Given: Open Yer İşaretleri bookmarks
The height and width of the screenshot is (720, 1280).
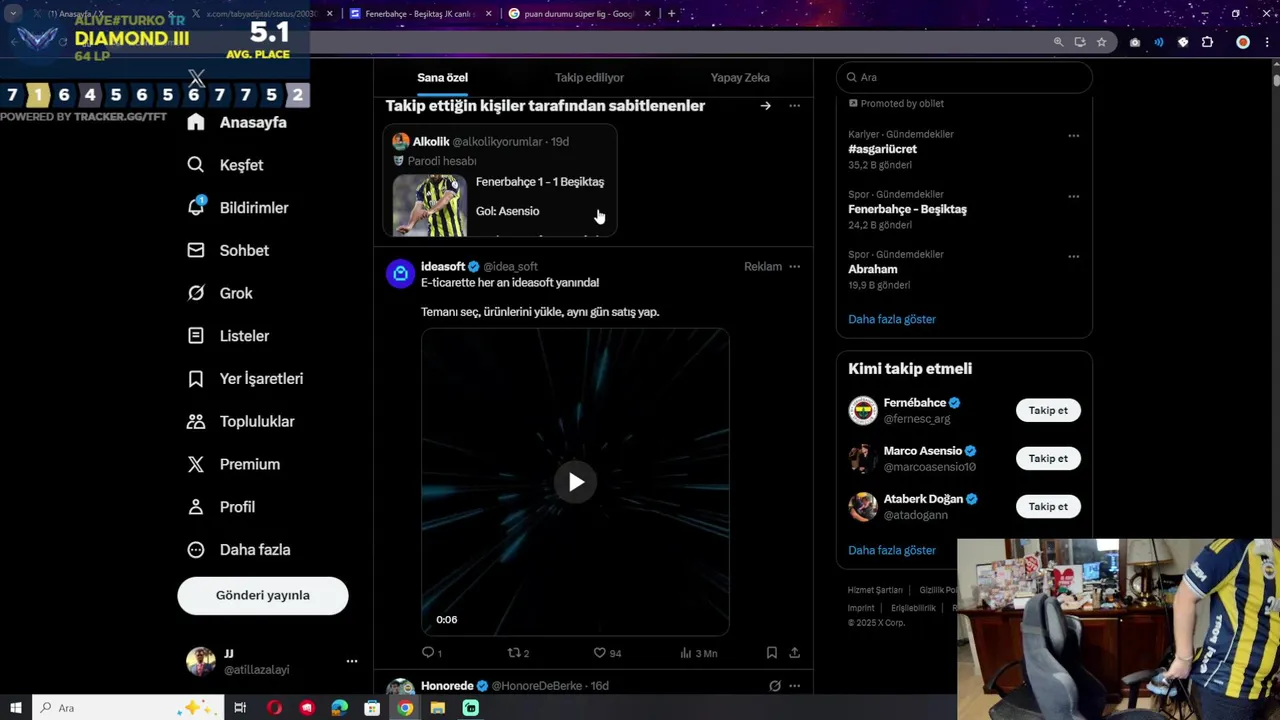Looking at the screenshot, I should (x=245, y=379).
